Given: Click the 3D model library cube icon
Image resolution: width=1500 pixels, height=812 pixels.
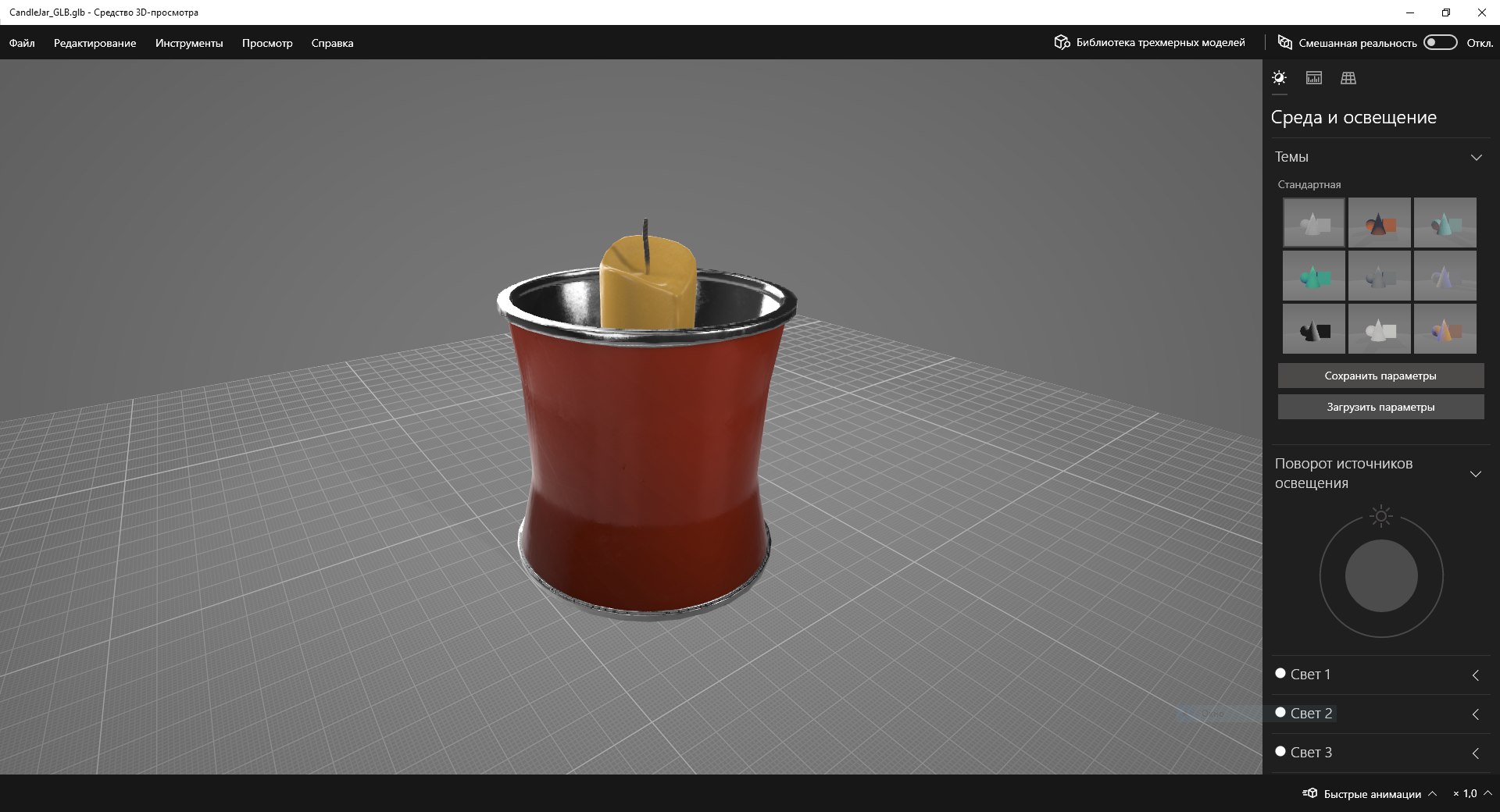Looking at the screenshot, I should pyautogui.click(x=1062, y=42).
